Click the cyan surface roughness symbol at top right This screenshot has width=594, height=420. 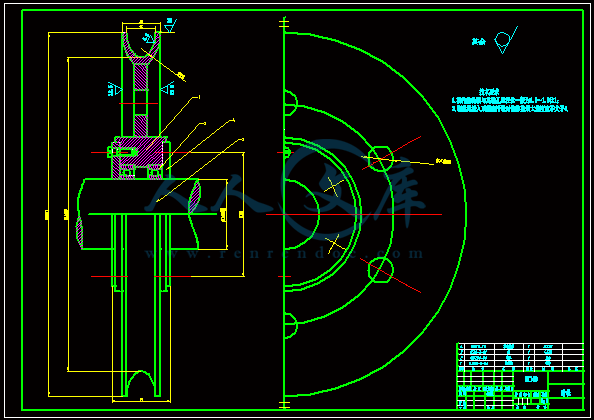(505, 40)
